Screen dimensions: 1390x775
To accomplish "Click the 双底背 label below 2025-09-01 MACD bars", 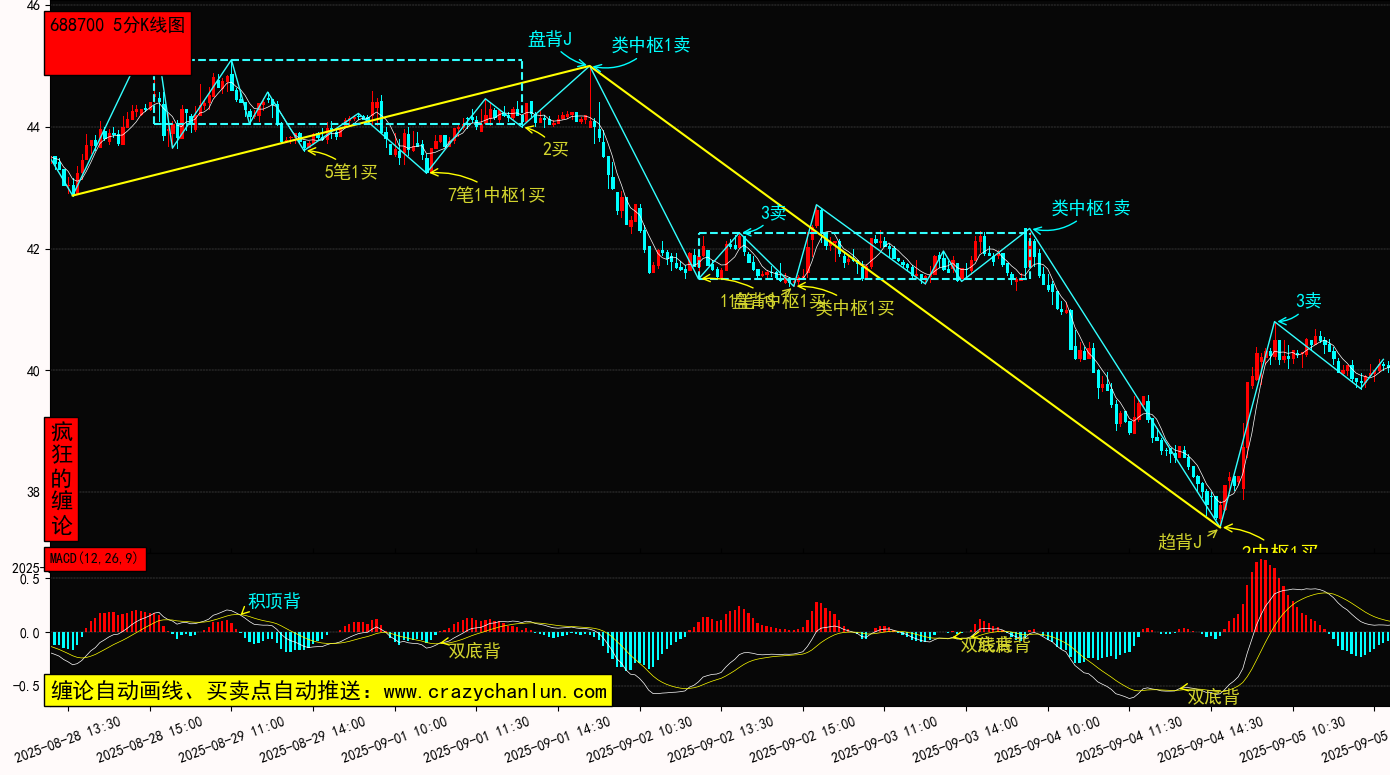I will (x=474, y=651).
